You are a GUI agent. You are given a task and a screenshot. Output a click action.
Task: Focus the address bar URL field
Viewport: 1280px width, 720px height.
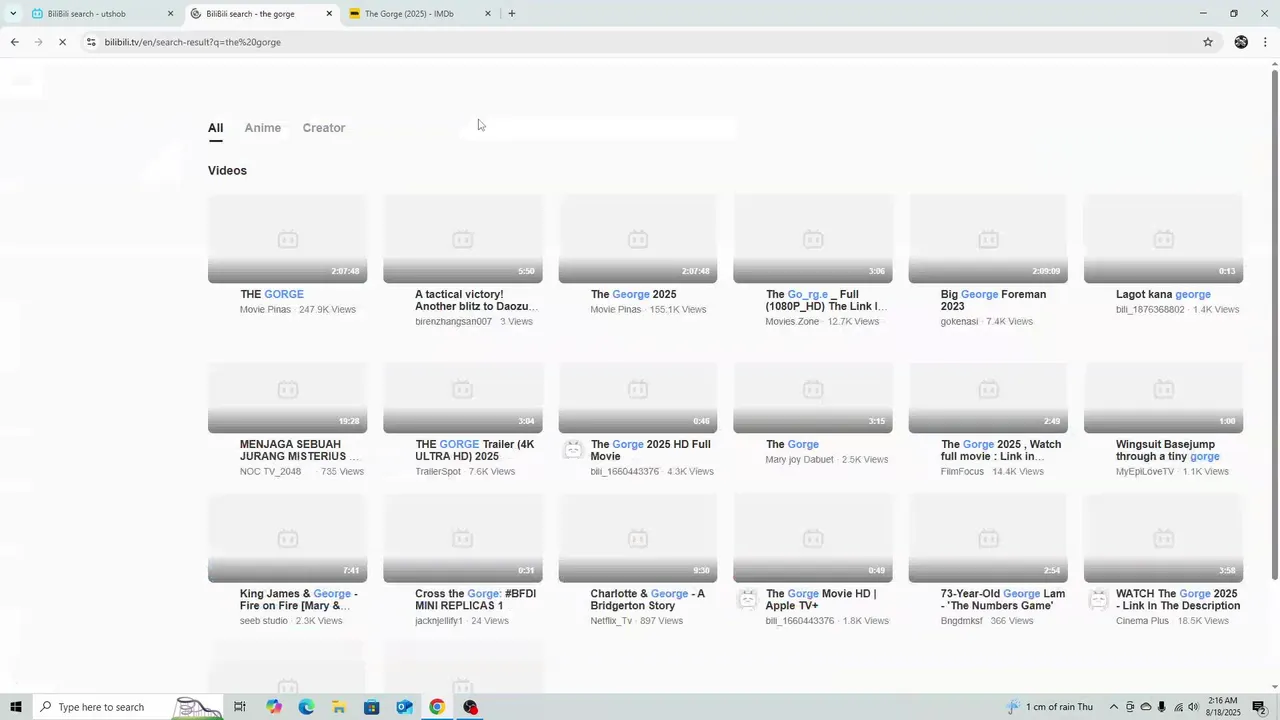[x=640, y=42]
